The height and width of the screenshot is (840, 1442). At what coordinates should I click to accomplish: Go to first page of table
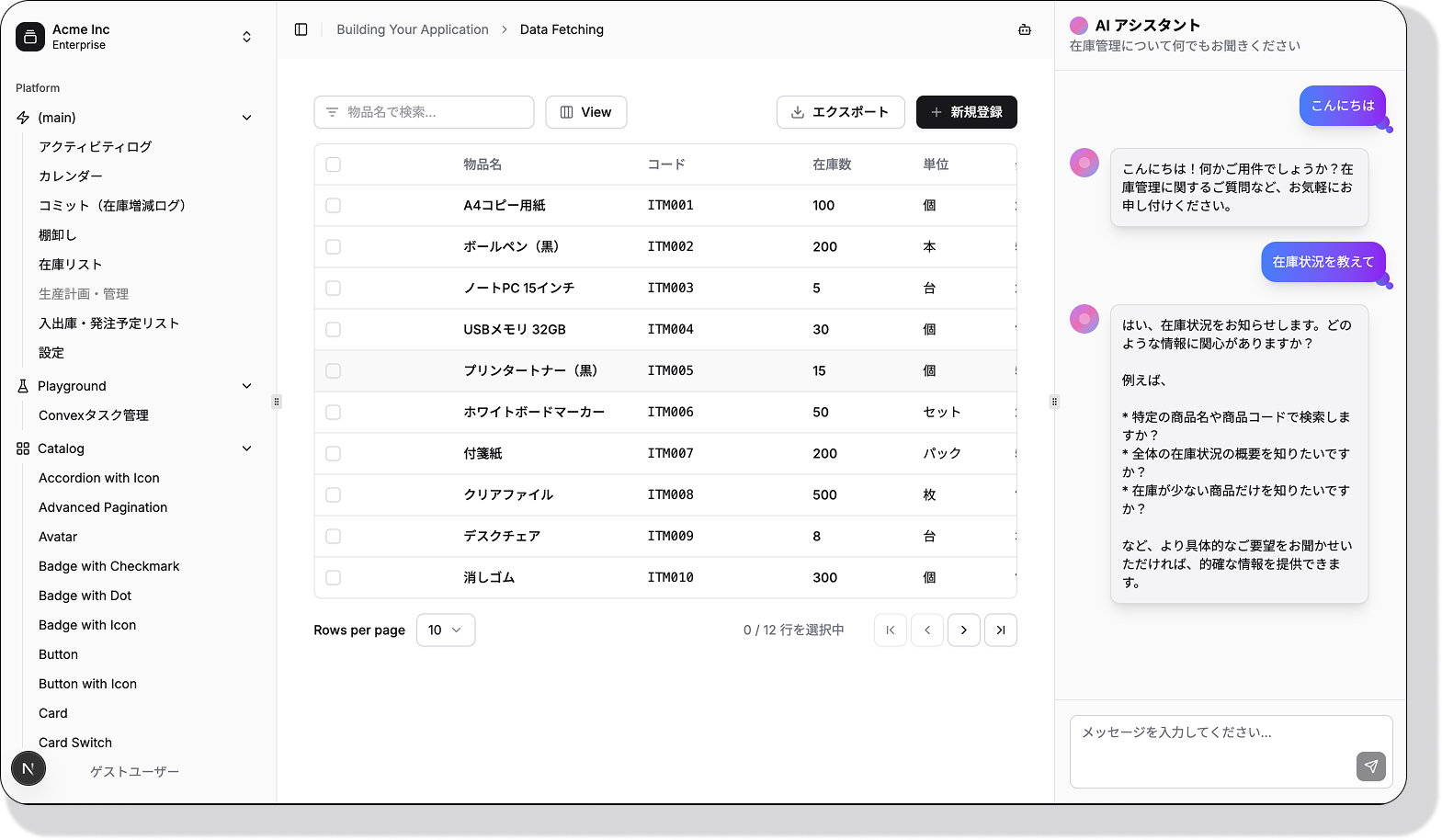pyautogui.click(x=890, y=630)
